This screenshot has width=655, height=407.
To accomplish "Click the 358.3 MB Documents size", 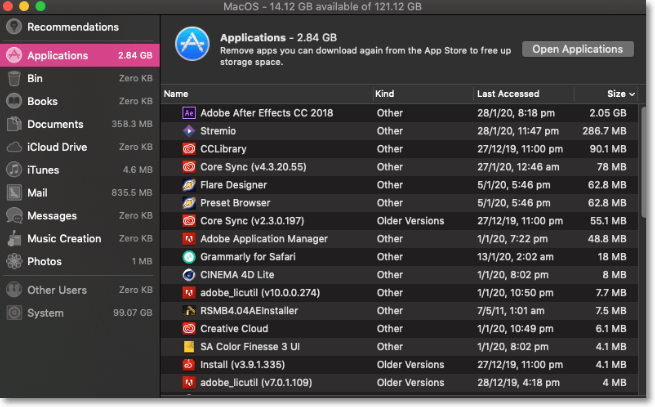I will pos(132,124).
